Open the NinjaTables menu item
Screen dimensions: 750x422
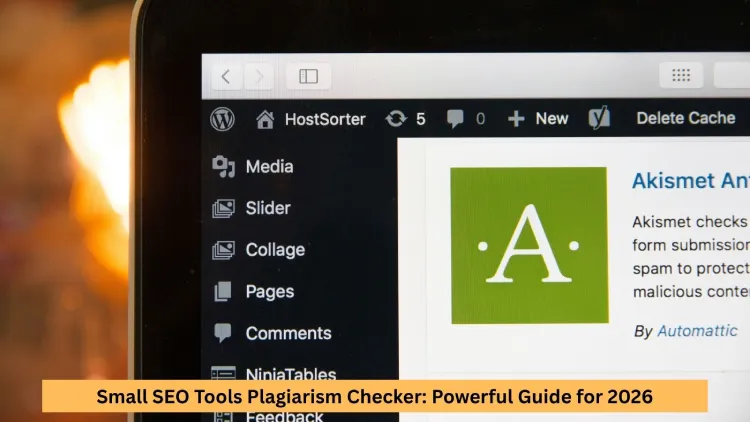(x=291, y=374)
